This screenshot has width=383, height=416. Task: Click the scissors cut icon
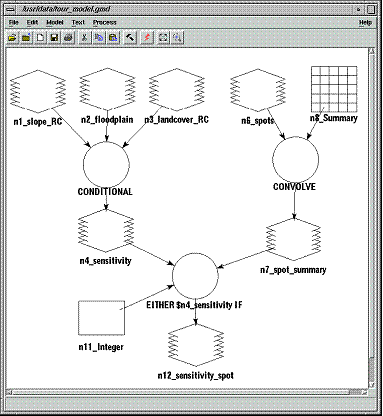(84, 37)
